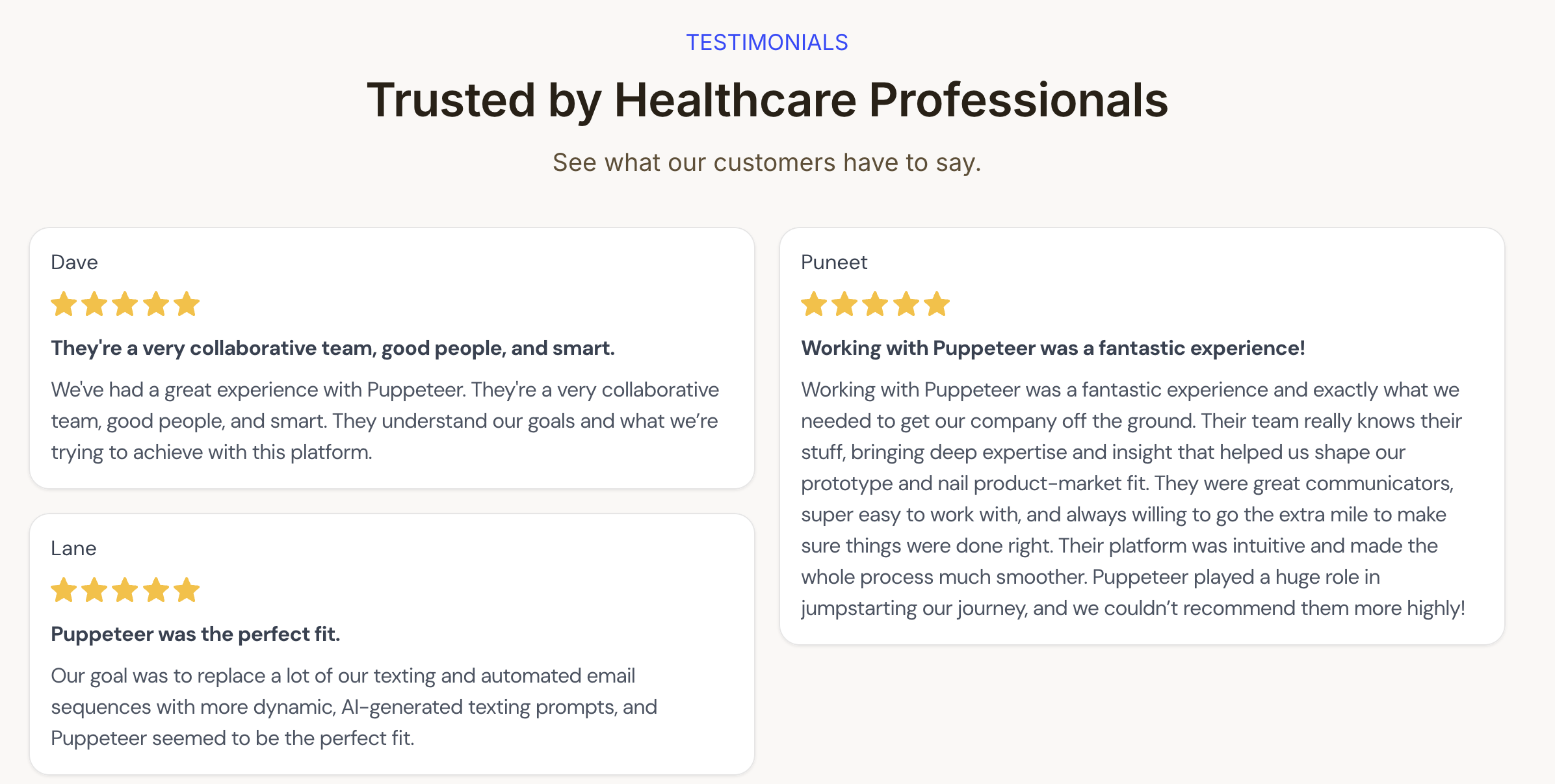Click the fourth star in Puneet's rating
The image size is (1555, 784).
pos(906,304)
